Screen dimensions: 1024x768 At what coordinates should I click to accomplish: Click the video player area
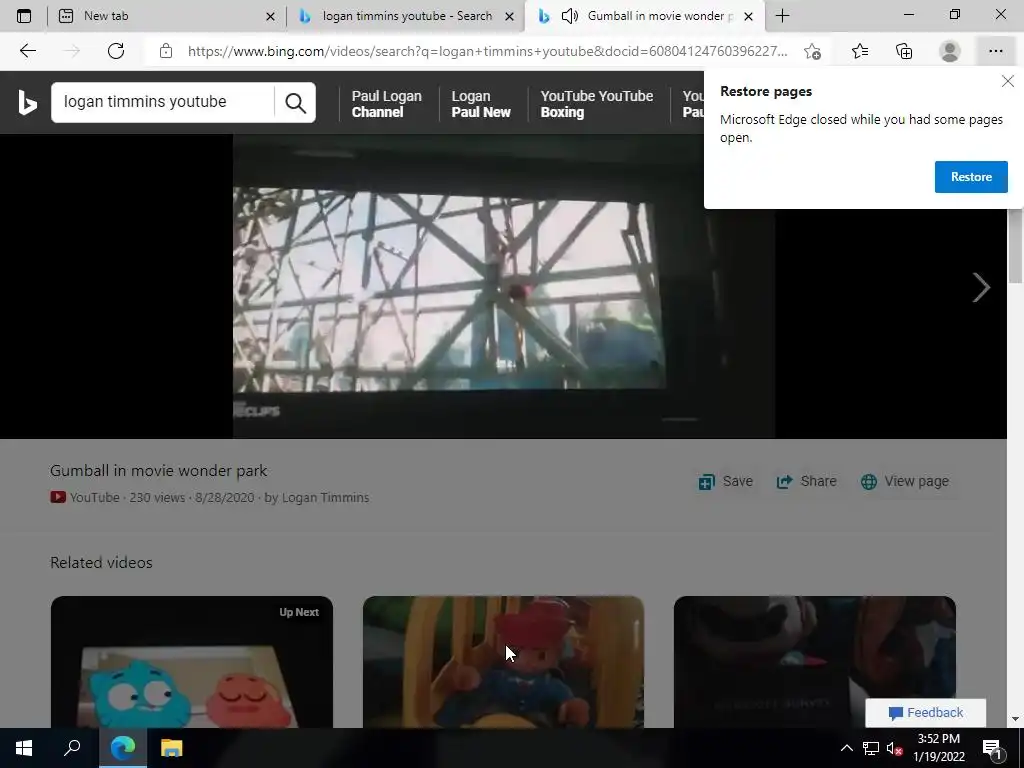[x=504, y=286]
